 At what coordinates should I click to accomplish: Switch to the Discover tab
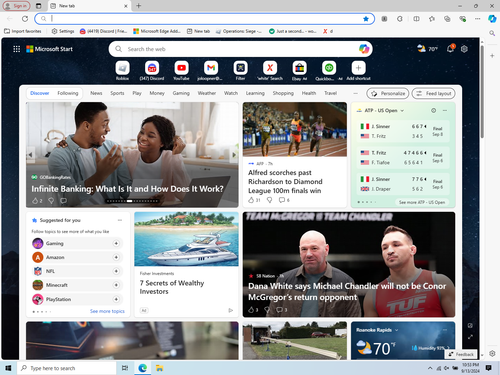tap(40, 93)
